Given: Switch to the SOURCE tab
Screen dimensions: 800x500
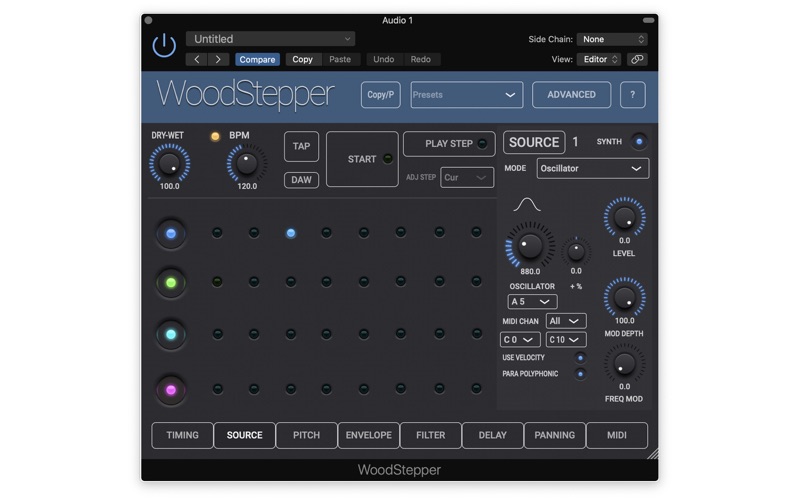Looking at the screenshot, I should (x=244, y=436).
